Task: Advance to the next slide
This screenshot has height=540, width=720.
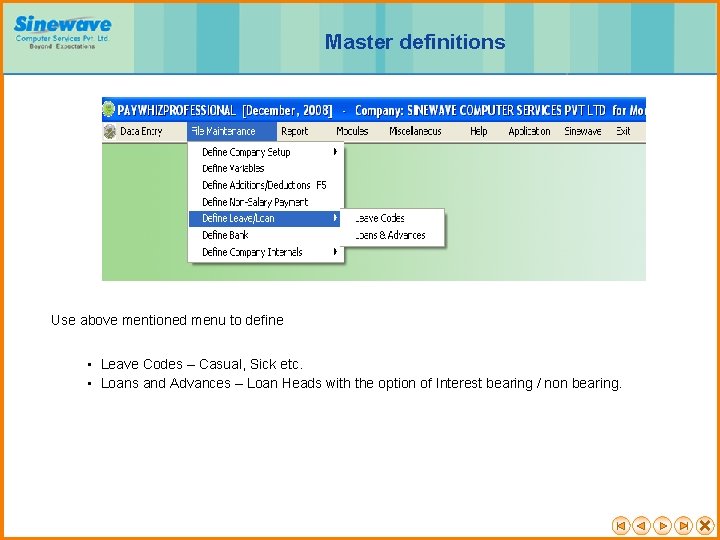Action: tap(663, 525)
